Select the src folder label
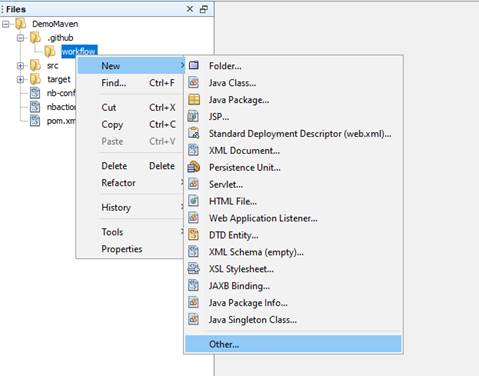The height and width of the screenshot is (376, 479). pyautogui.click(x=52, y=66)
